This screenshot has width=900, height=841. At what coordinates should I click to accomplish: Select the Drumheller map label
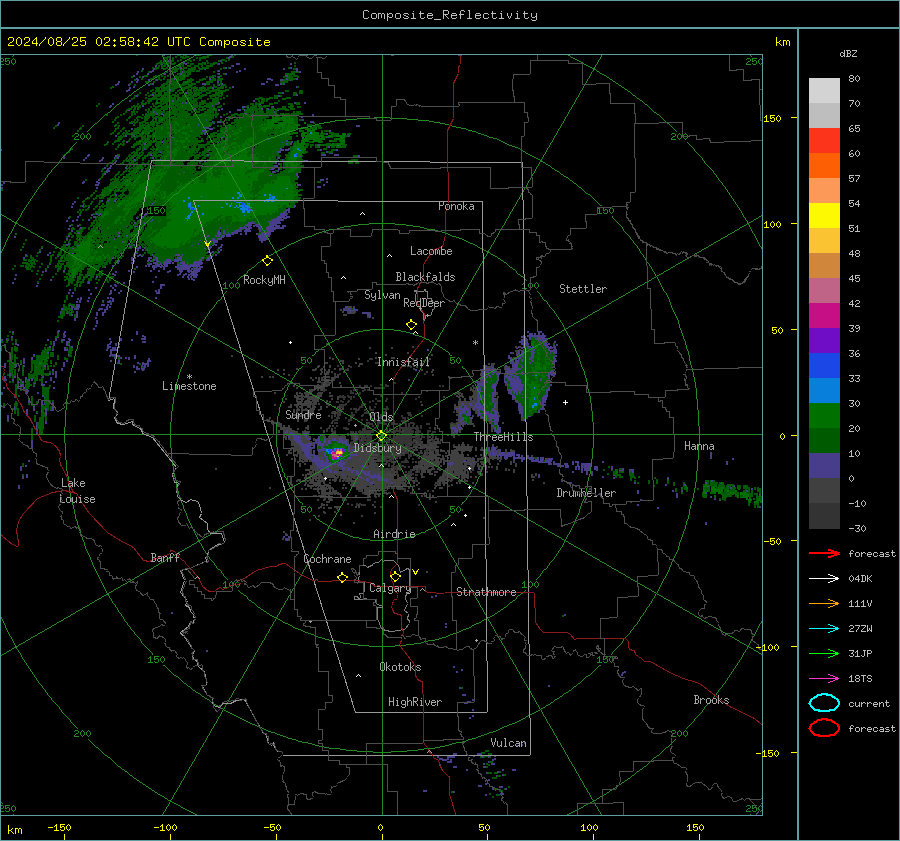pos(586,493)
